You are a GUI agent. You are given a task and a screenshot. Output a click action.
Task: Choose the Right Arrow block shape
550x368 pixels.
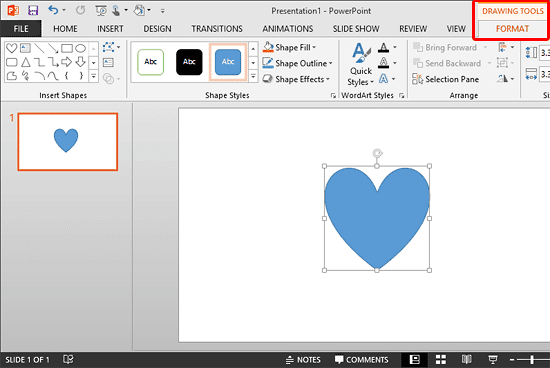67,62
